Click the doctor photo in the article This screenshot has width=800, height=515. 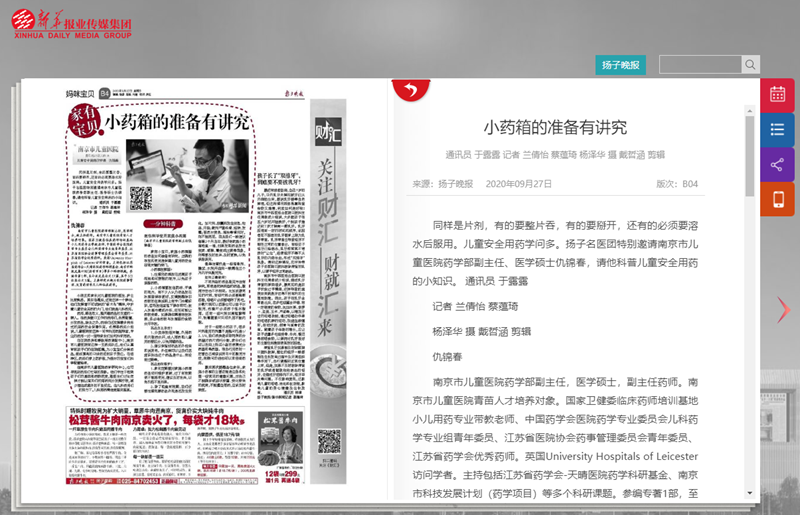(x=187, y=176)
